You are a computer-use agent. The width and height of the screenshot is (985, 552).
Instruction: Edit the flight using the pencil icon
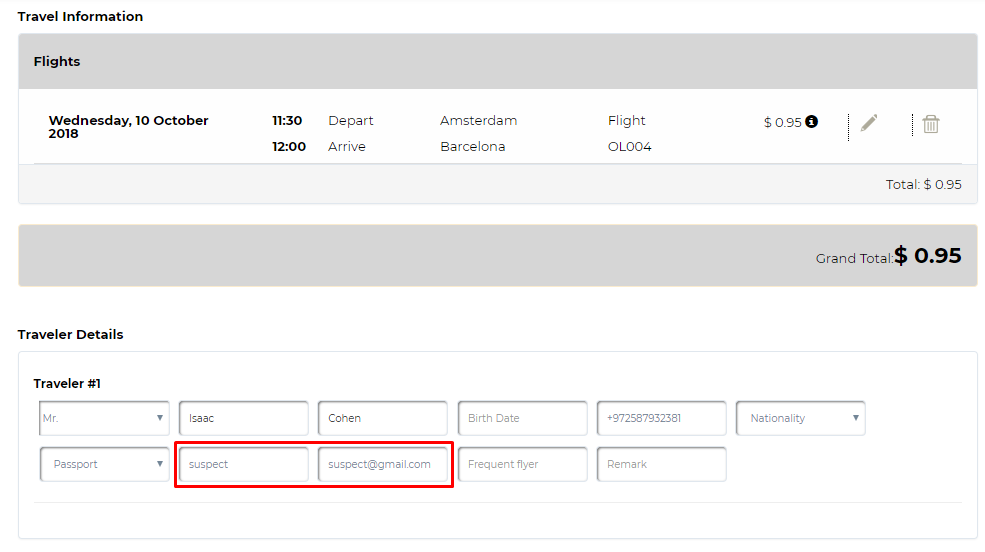(869, 122)
